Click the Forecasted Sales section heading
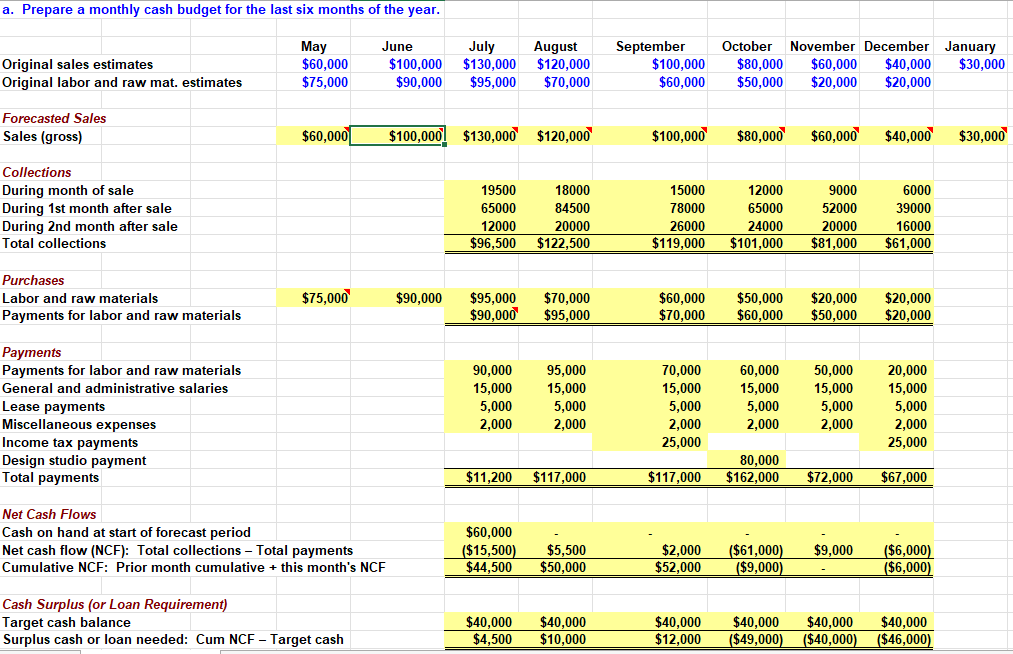Screen dimensions: 1013x654 [x=54, y=118]
